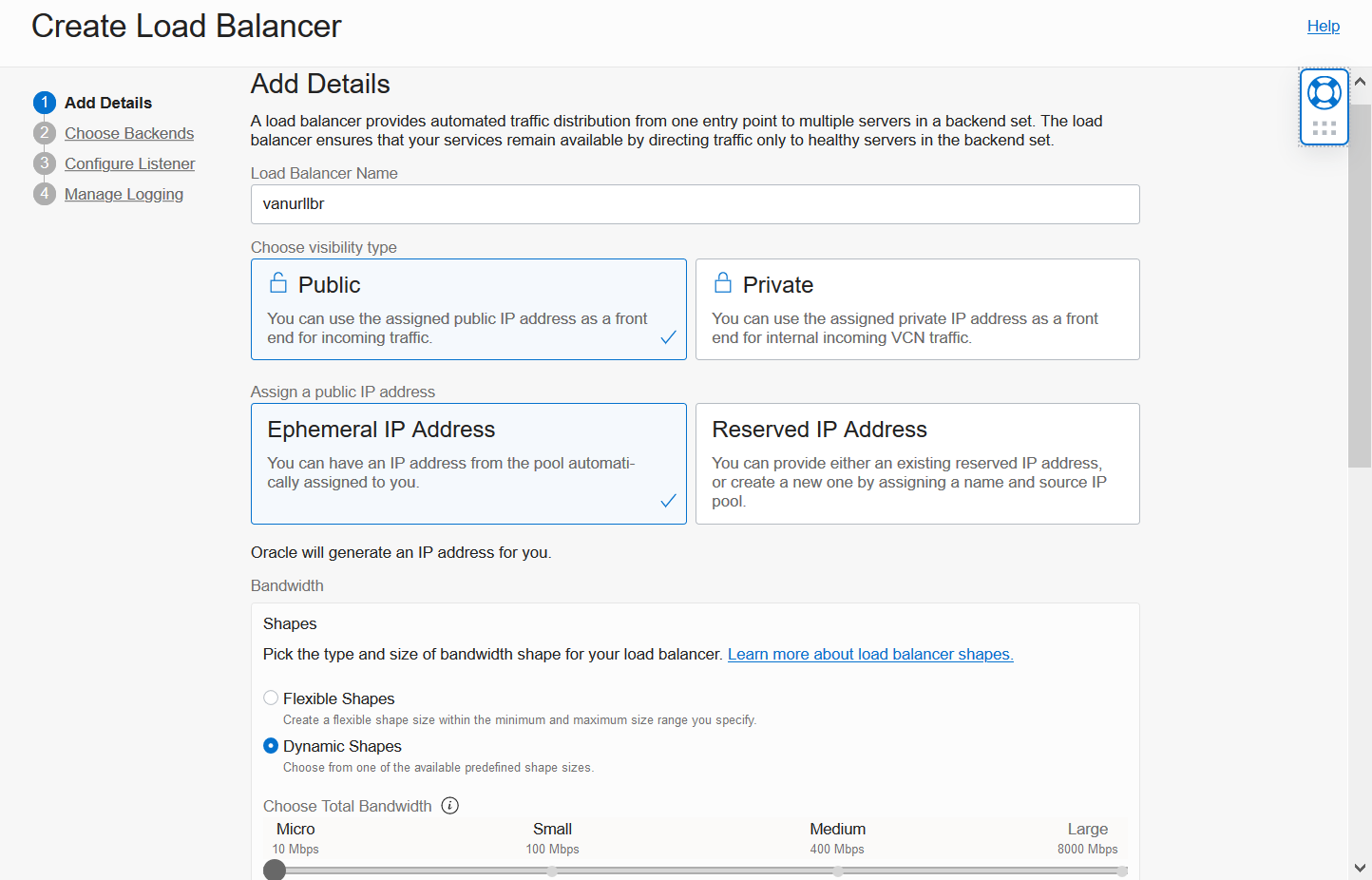This screenshot has width=1372, height=880.
Task: Re-select the Ephemeral IP Address card
Action: tap(468, 464)
